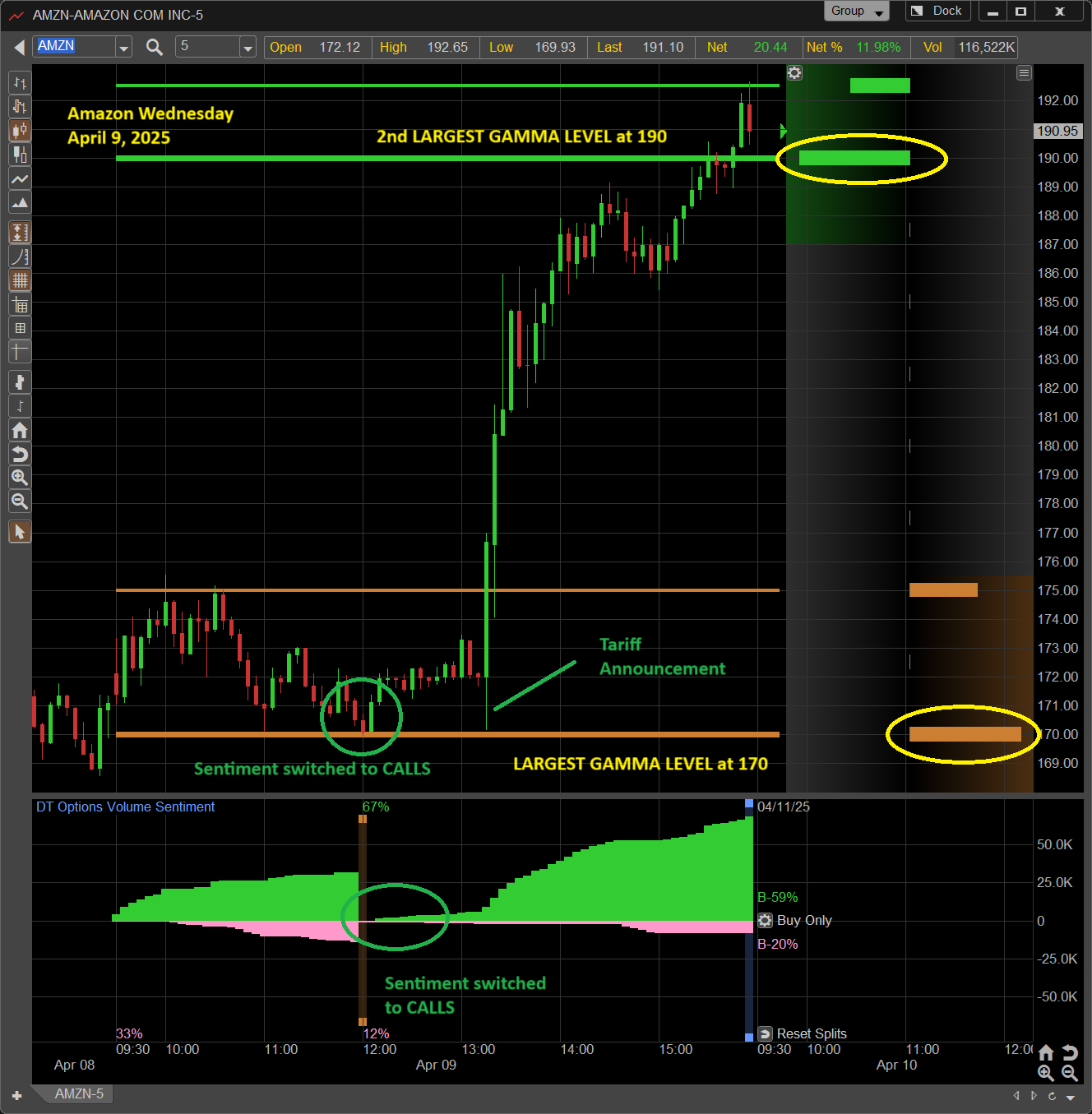Click the orange 175 gamma bar
Viewport: 1092px width, 1114px height.
pos(943,589)
